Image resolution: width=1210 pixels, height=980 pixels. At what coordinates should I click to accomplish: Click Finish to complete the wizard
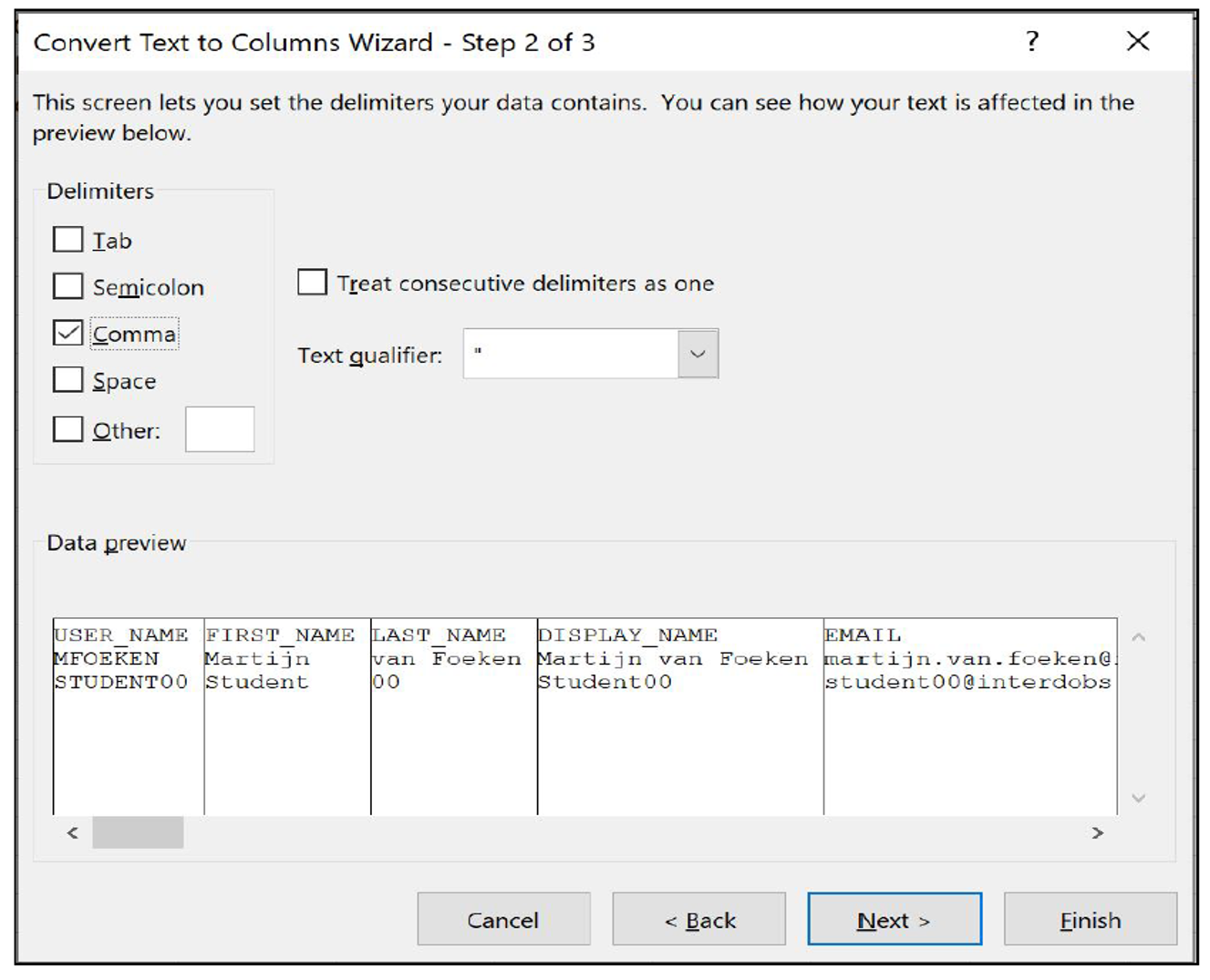point(1090,919)
